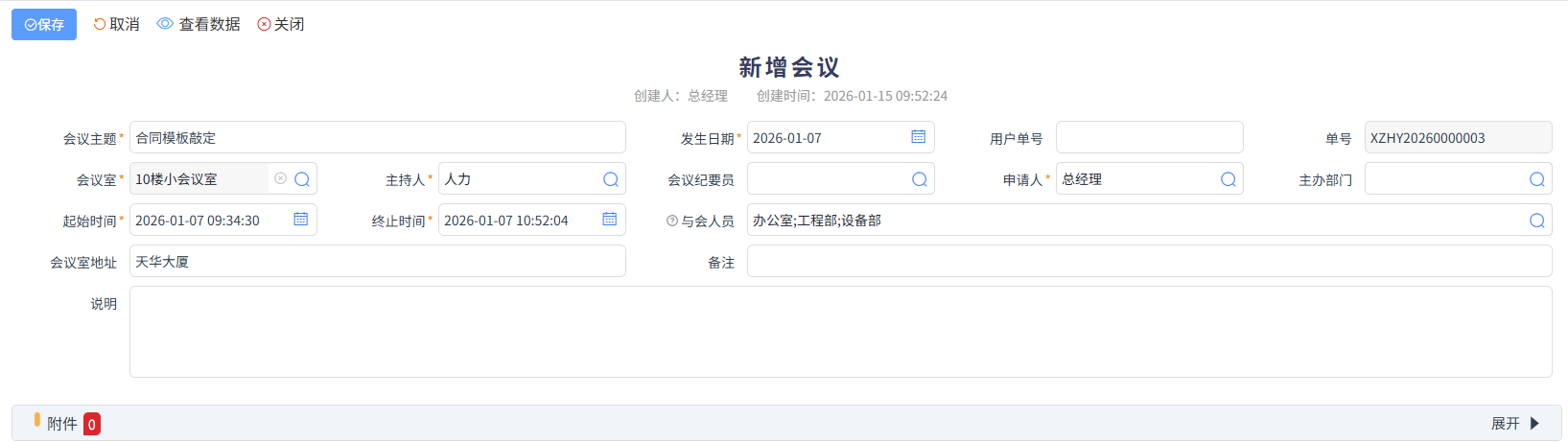Open calendar picker for 发生日期 field

pos(918,137)
